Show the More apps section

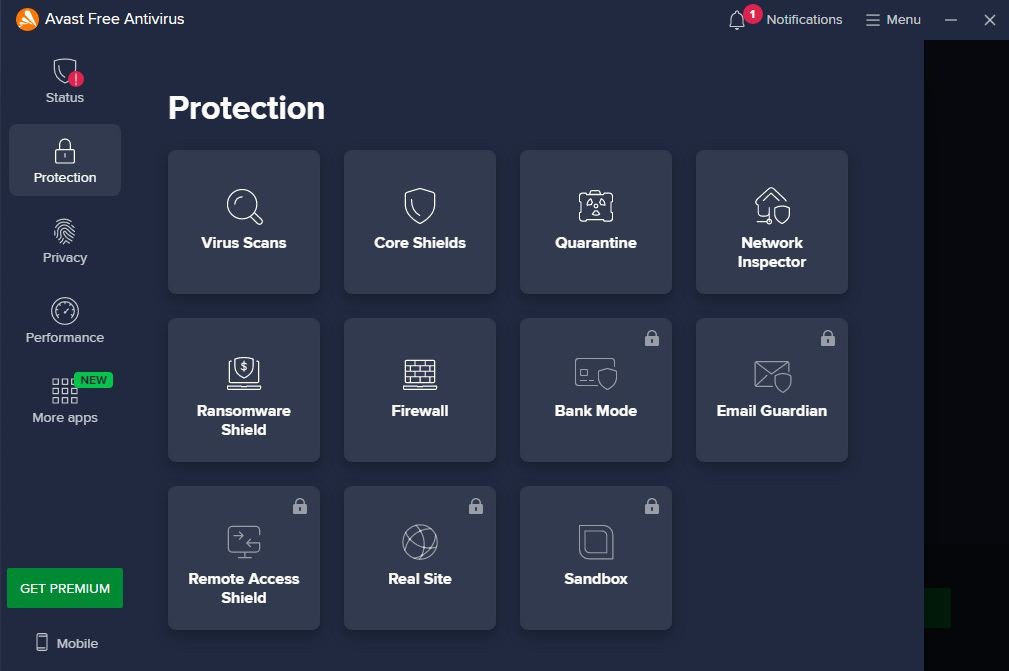click(65, 401)
